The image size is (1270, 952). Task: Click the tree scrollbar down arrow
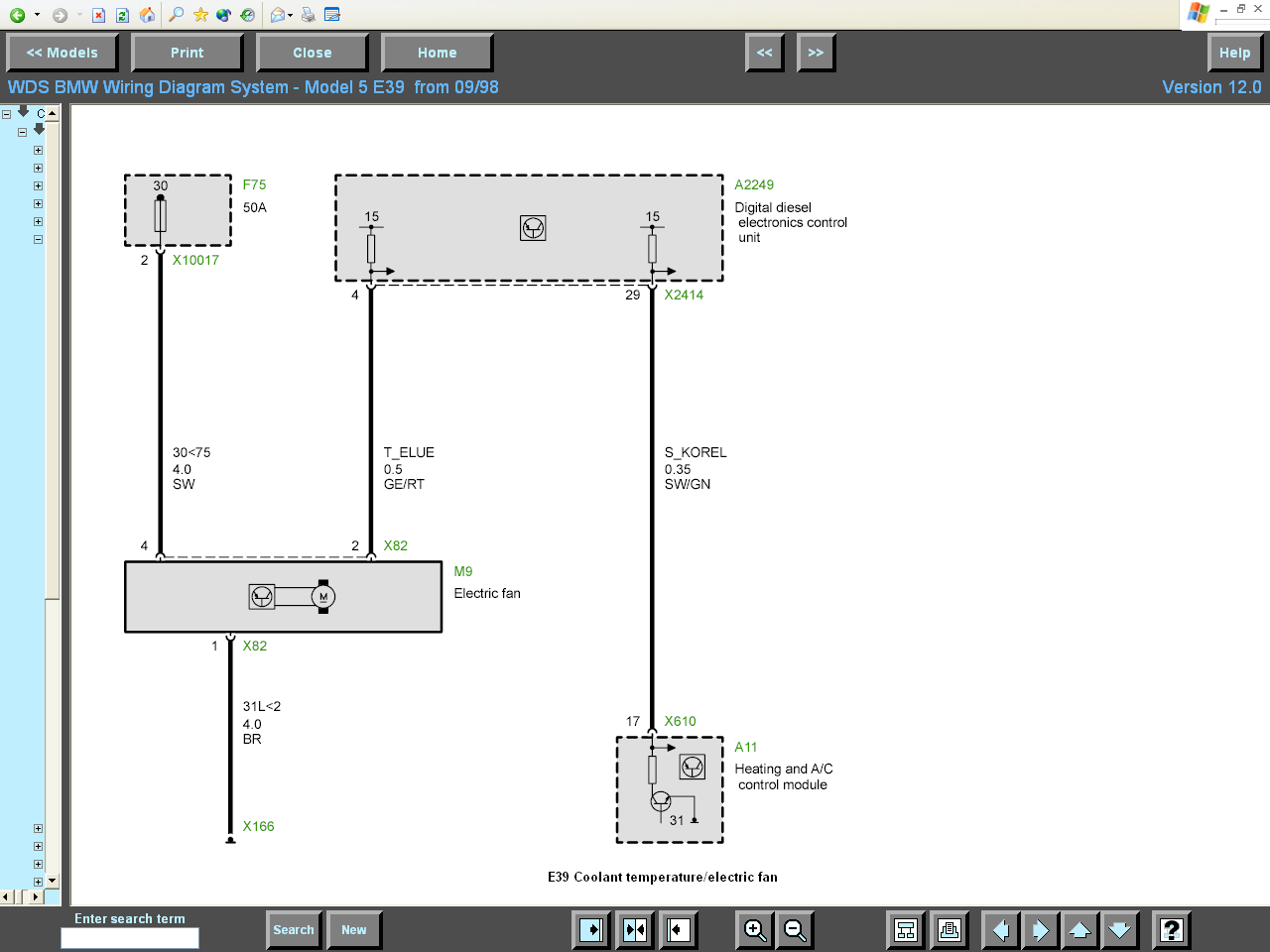tap(53, 881)
